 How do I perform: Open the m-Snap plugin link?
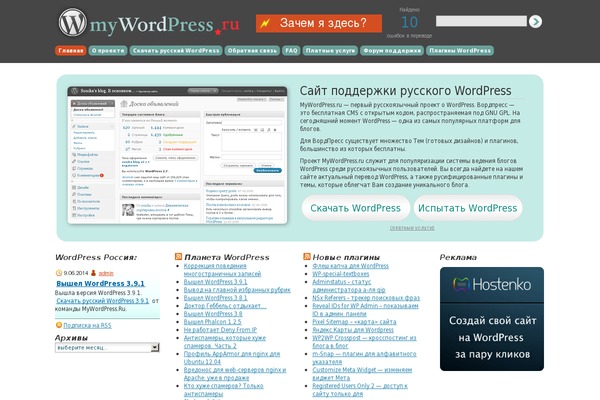364,358
